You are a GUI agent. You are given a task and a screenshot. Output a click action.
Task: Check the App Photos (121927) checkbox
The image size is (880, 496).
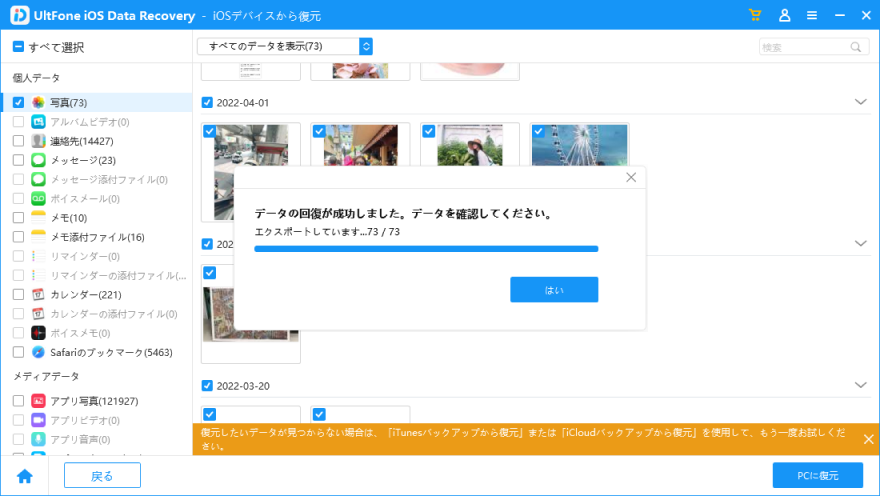click(x=19, y=401)
